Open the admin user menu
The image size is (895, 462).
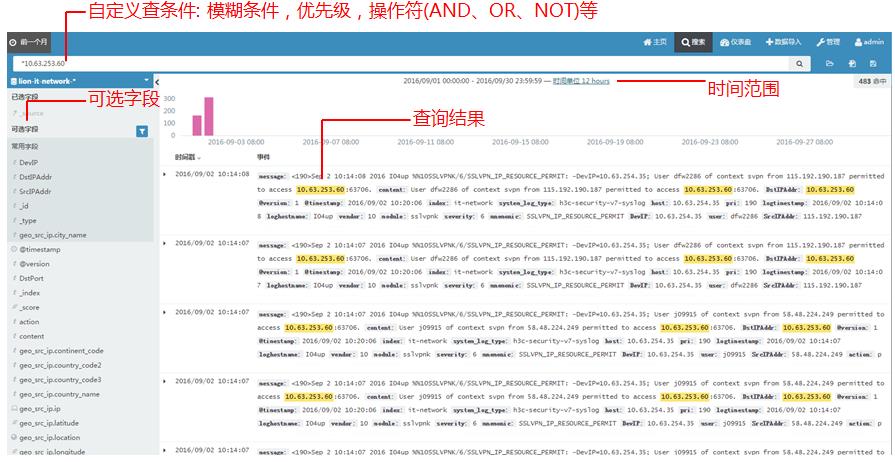[x=868, y=43]
